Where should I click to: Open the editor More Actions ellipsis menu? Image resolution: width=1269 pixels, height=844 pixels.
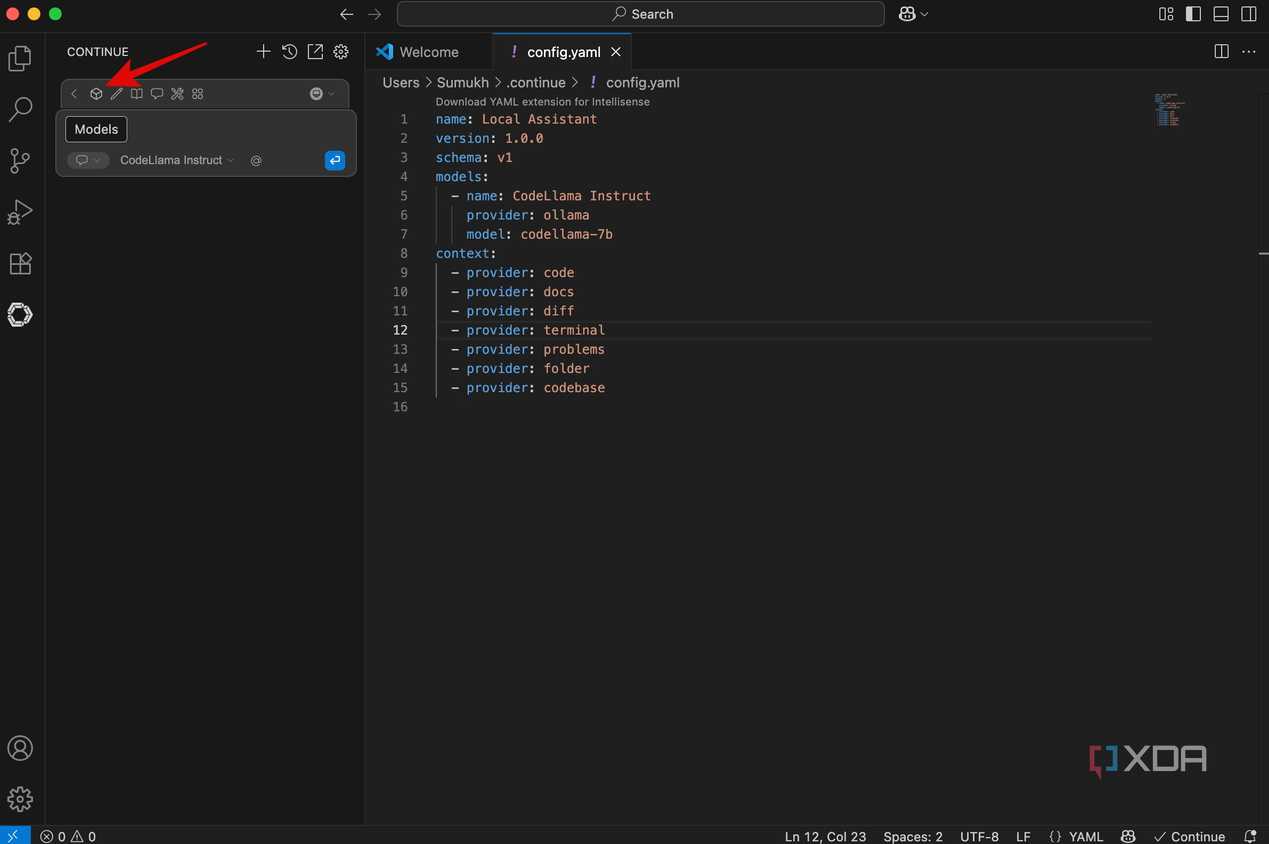[x=1248, y=51]
